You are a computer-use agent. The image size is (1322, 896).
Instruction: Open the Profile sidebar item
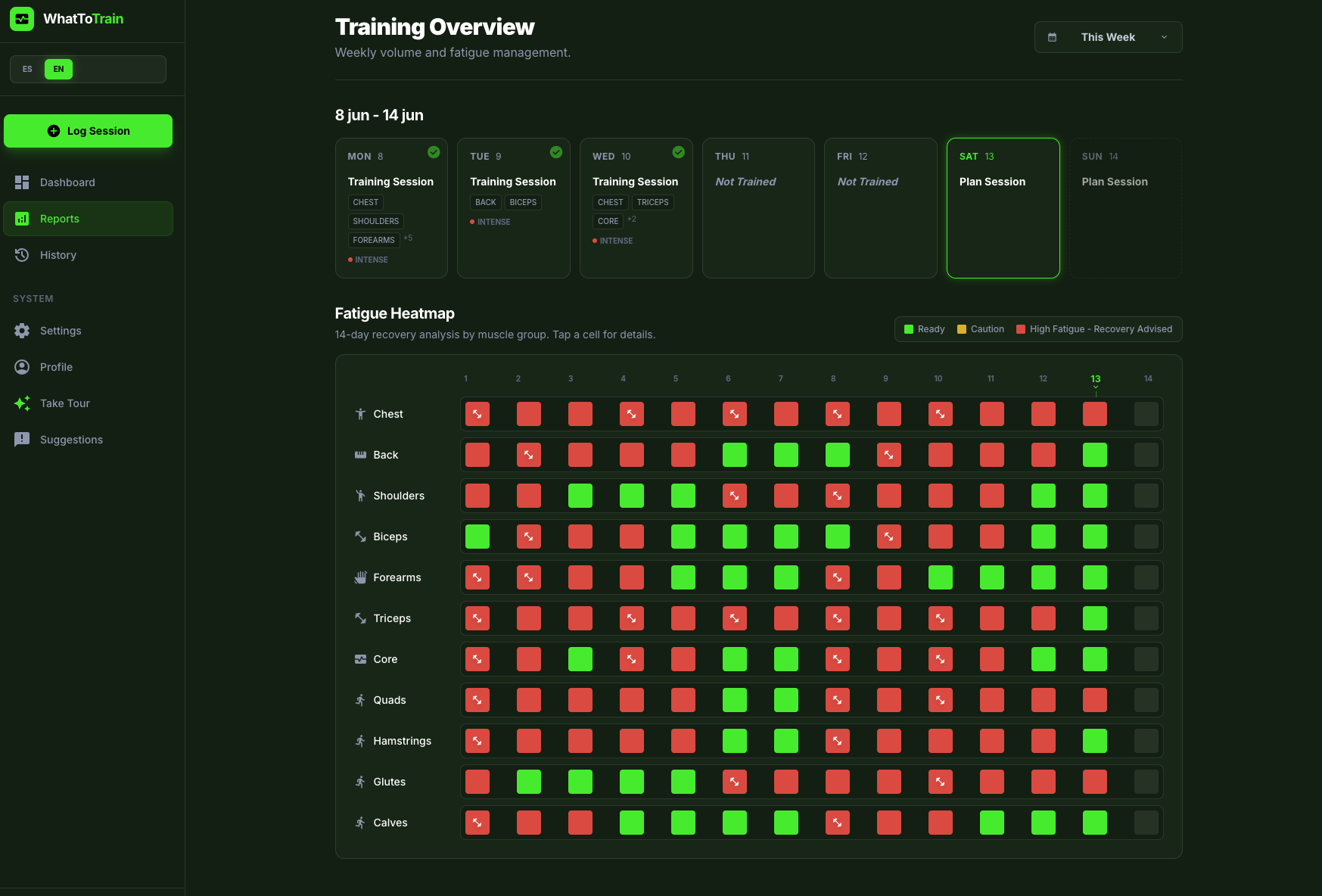pos(88,367)
